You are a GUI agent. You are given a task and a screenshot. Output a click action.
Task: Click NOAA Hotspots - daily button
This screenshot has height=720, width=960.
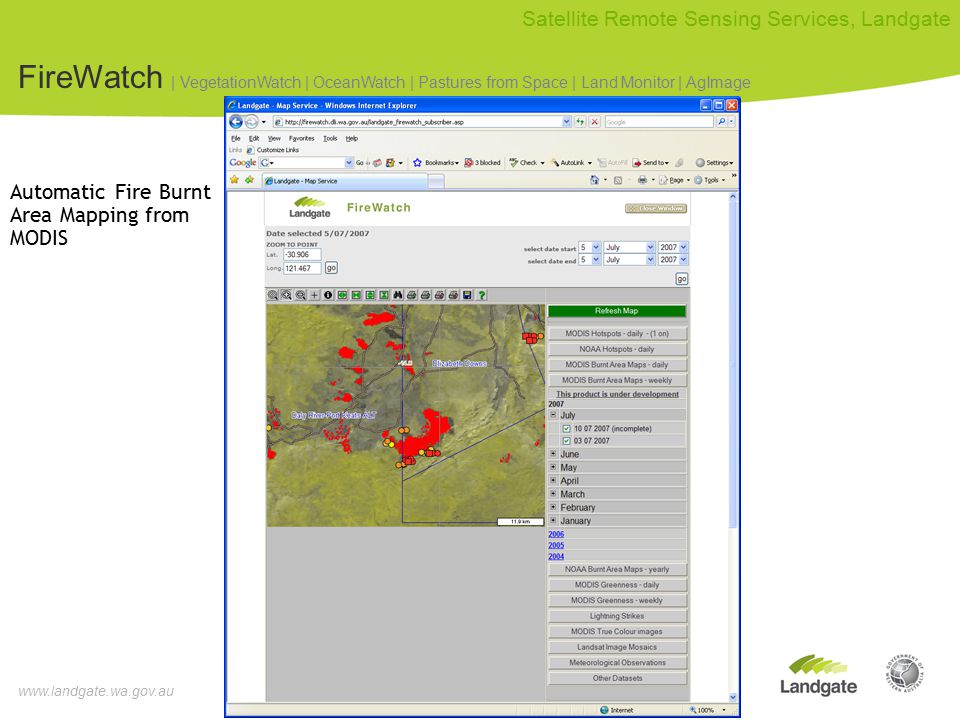click(617, 349)
